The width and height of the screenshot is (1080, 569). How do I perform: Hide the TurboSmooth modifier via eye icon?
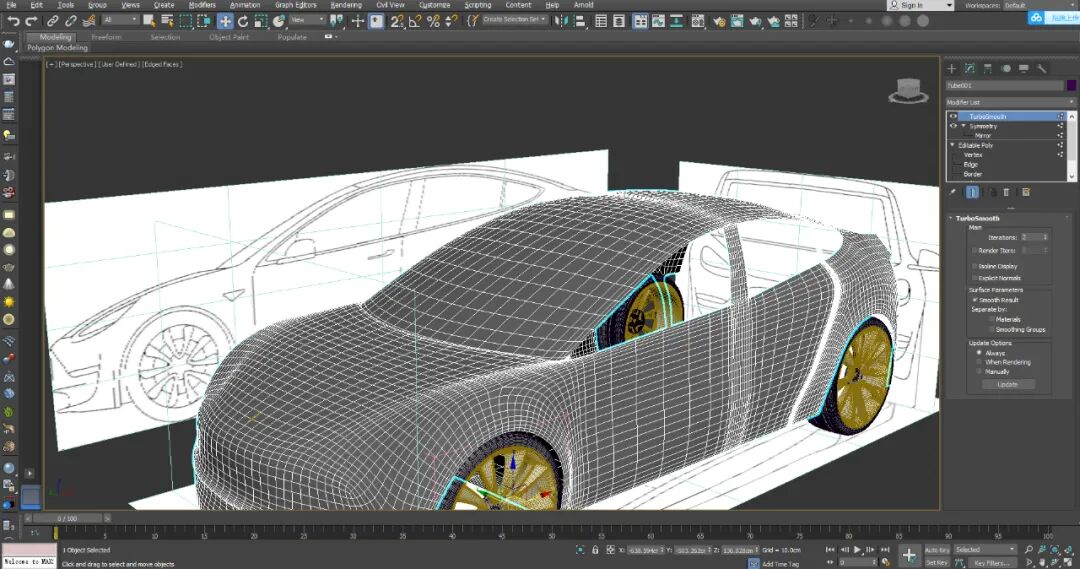[x=953, y=116]
